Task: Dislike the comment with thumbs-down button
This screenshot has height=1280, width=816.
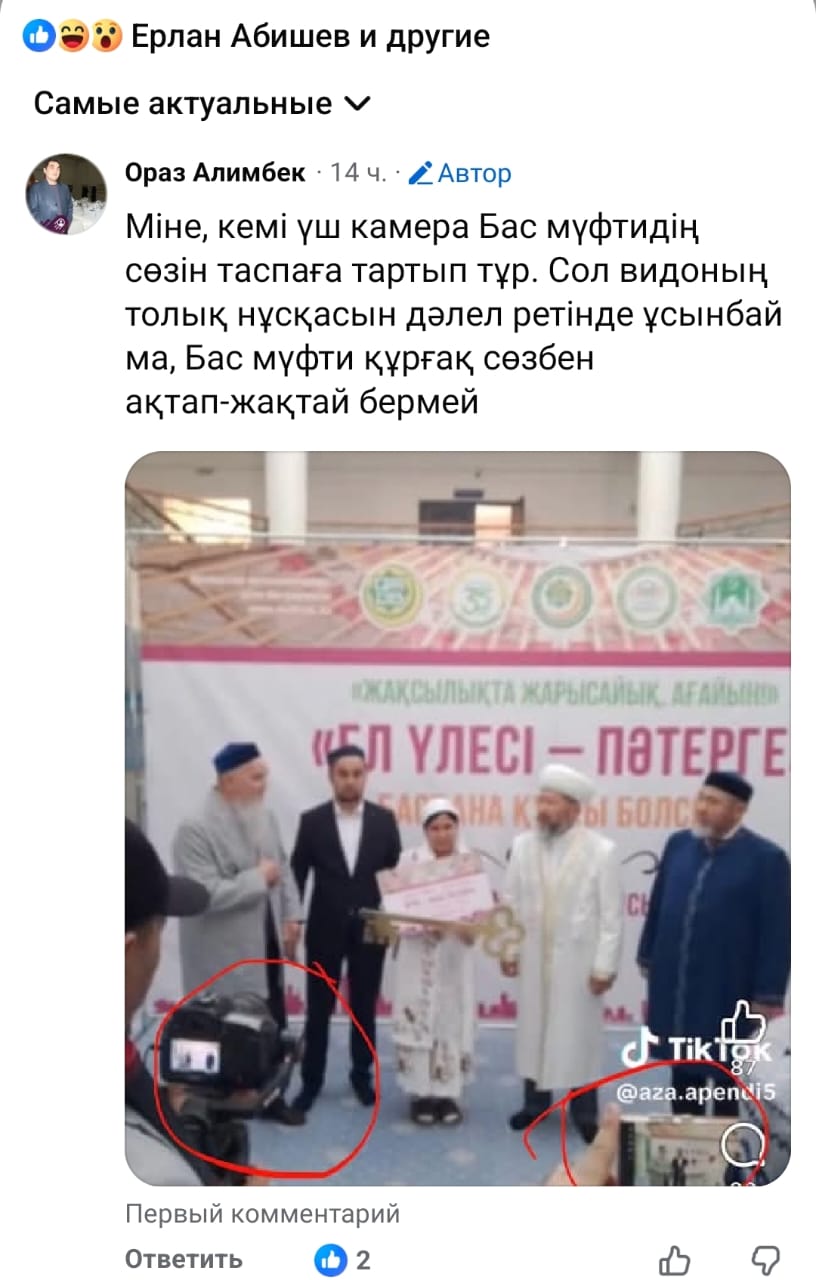Action: tap(766, 1260)
